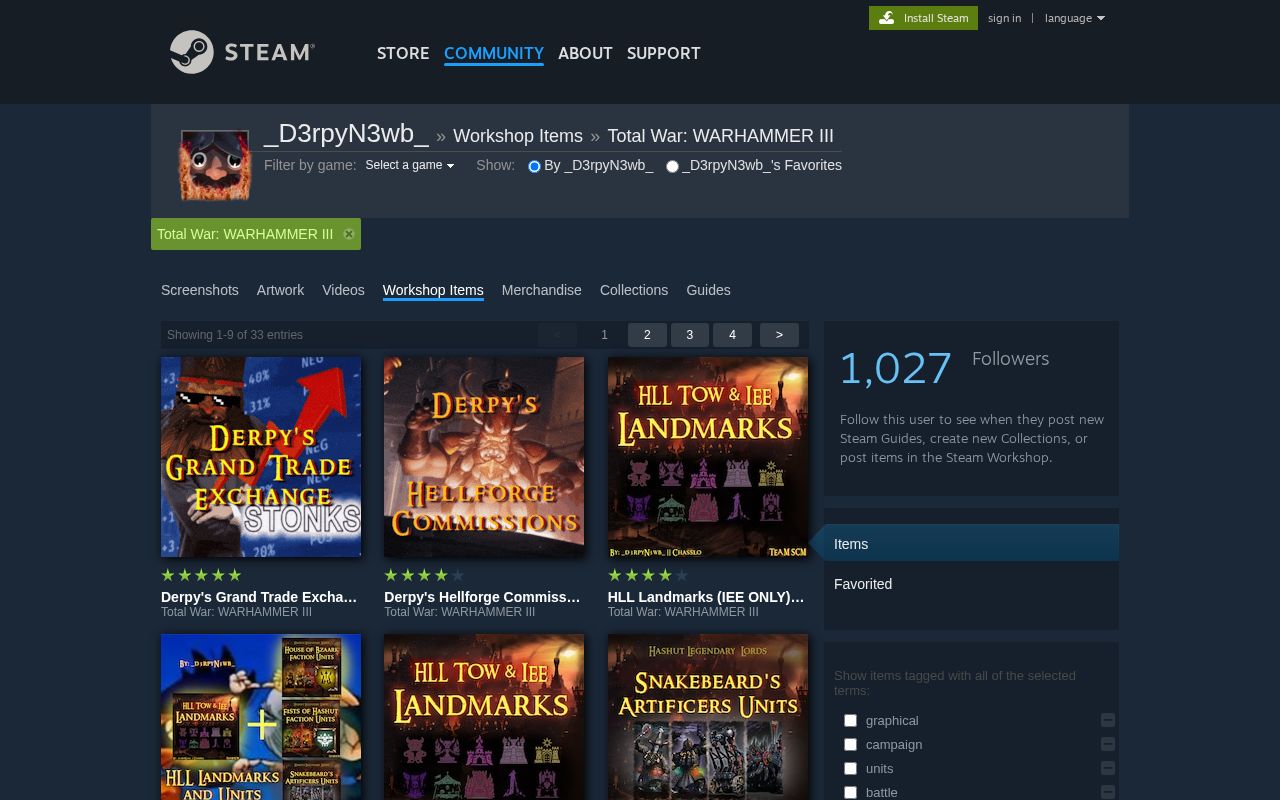1280x800 pixels.
Task: Select the By _D3rpyN3wb_ radio button
Action: (x=534, y=167)
